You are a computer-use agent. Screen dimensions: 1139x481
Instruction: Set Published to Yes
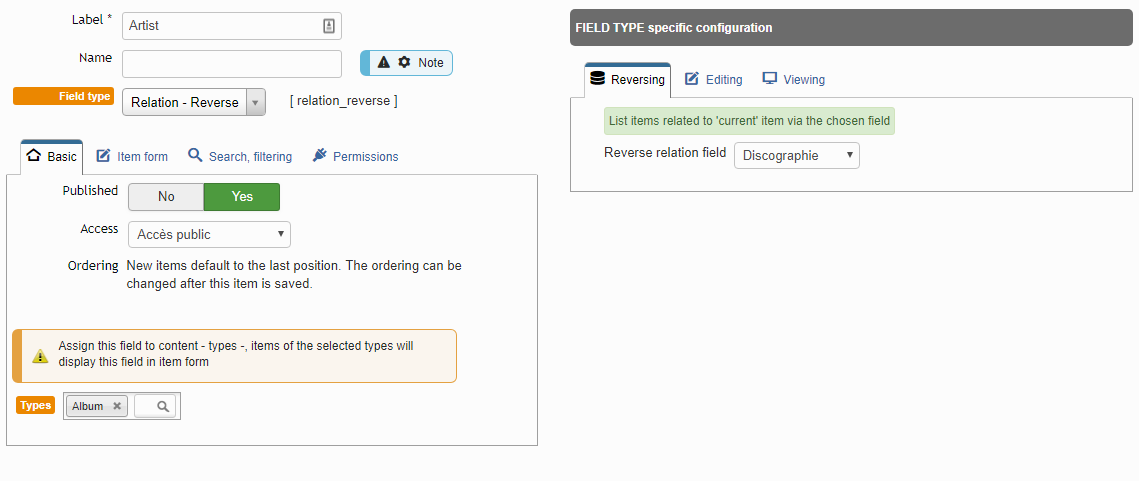(242, 197)
